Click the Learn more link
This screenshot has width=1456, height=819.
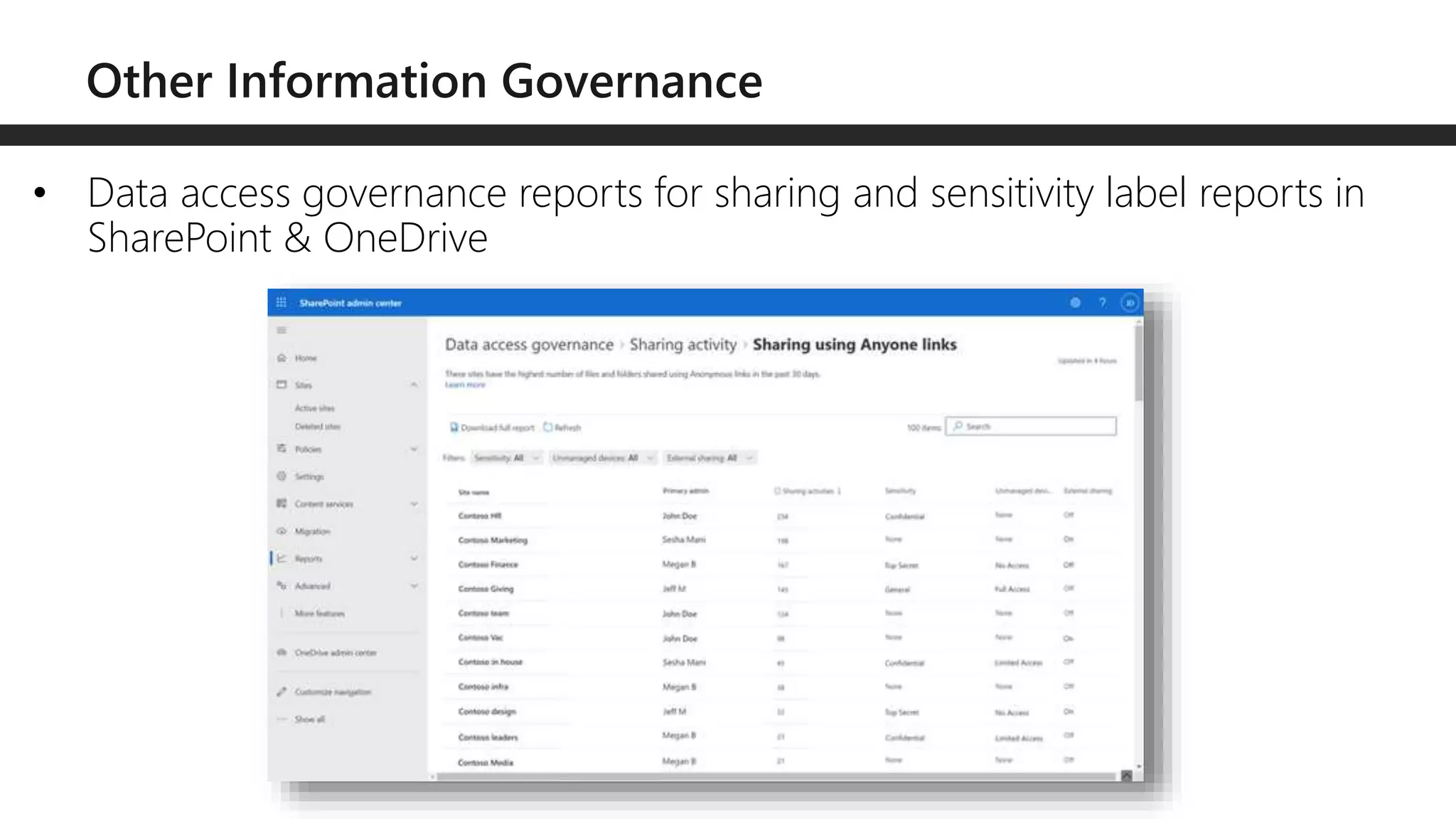[x=465, y=385]
